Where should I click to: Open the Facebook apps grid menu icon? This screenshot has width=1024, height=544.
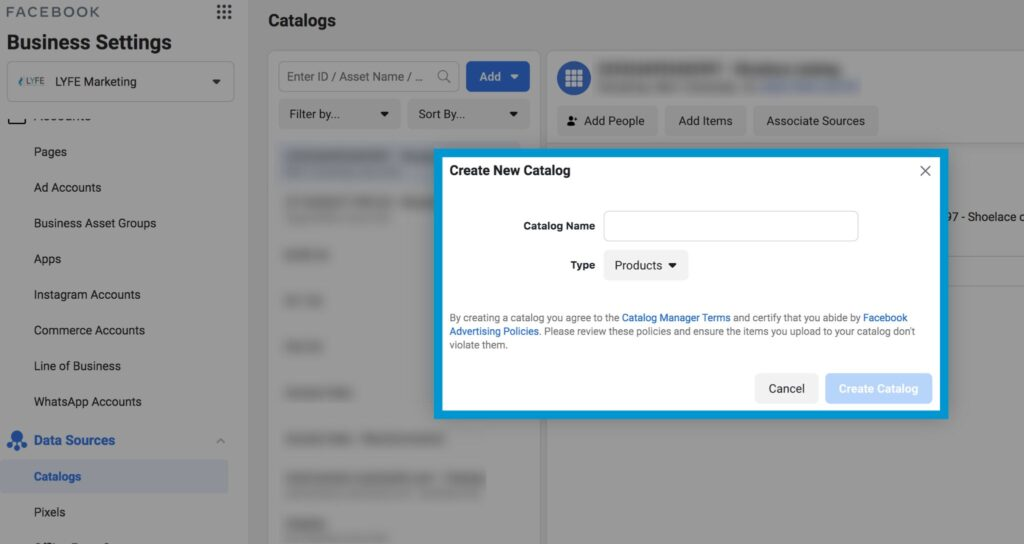(224, 12)
